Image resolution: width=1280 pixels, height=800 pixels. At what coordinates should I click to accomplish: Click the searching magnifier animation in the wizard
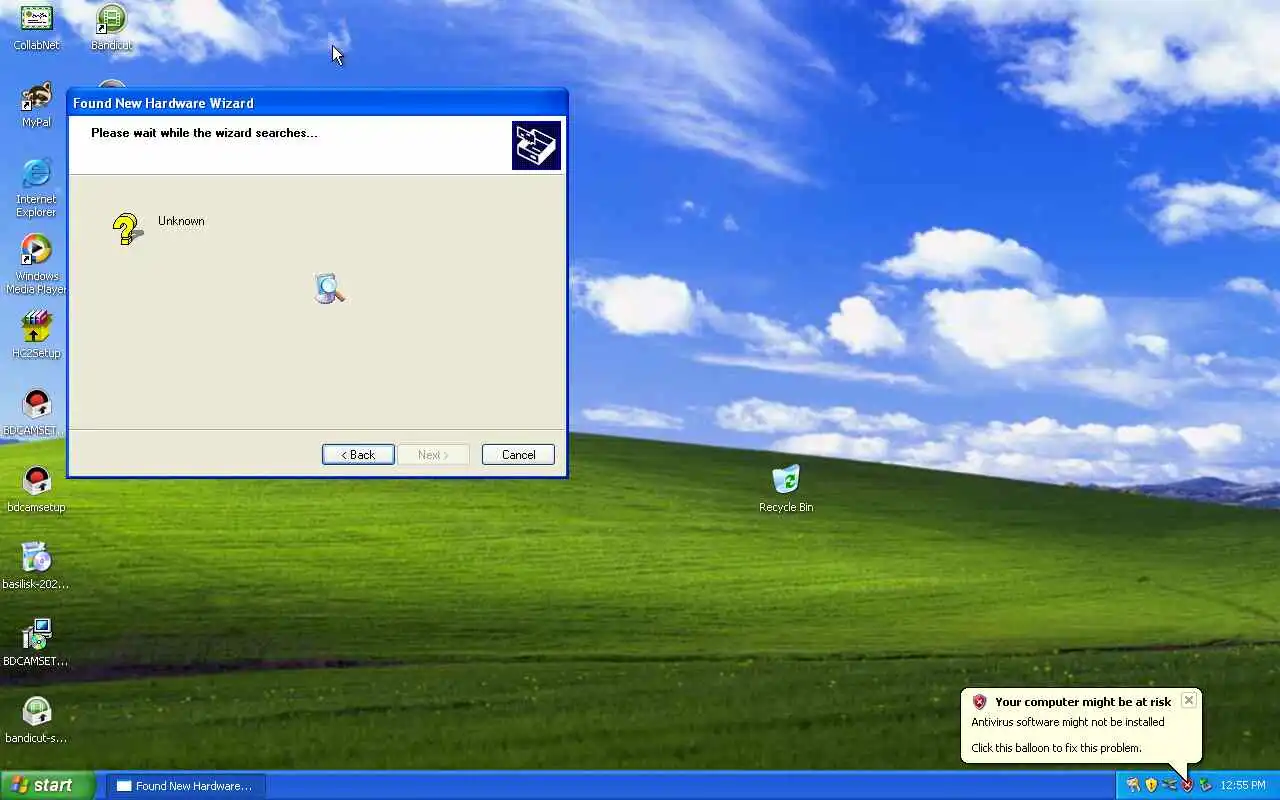click(329, 288)
